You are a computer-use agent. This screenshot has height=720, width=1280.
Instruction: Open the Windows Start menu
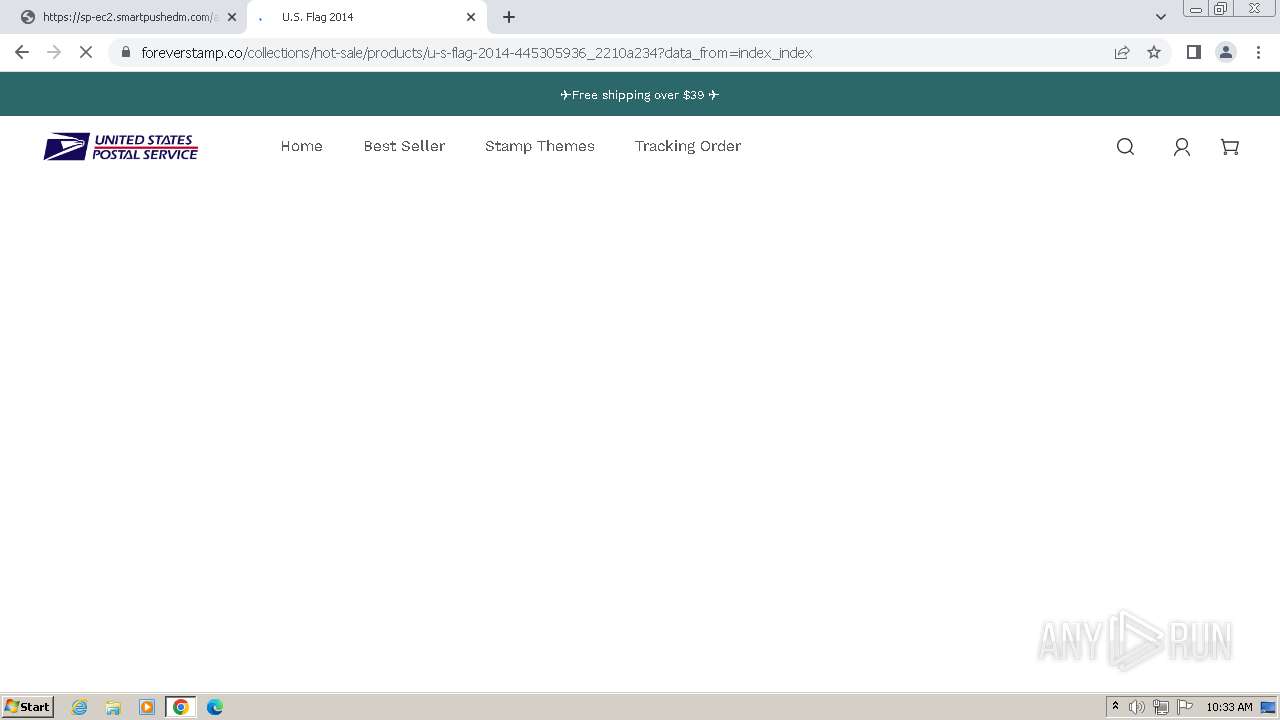click(28, 707)
